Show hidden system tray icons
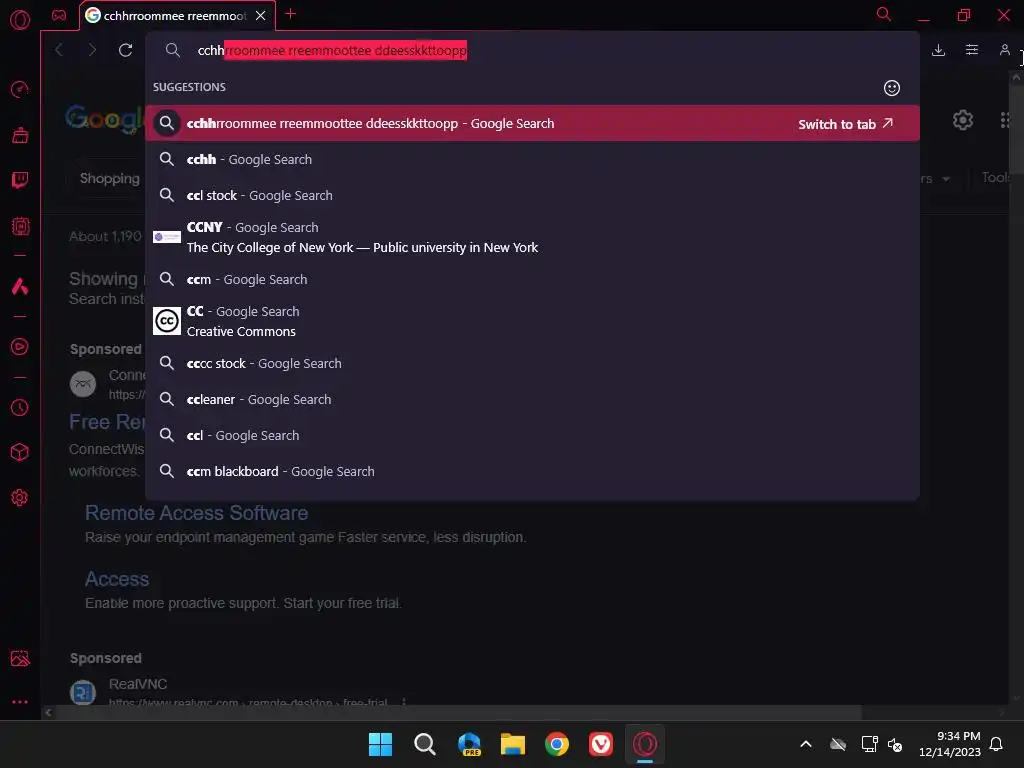 click(x=806, y=744)
